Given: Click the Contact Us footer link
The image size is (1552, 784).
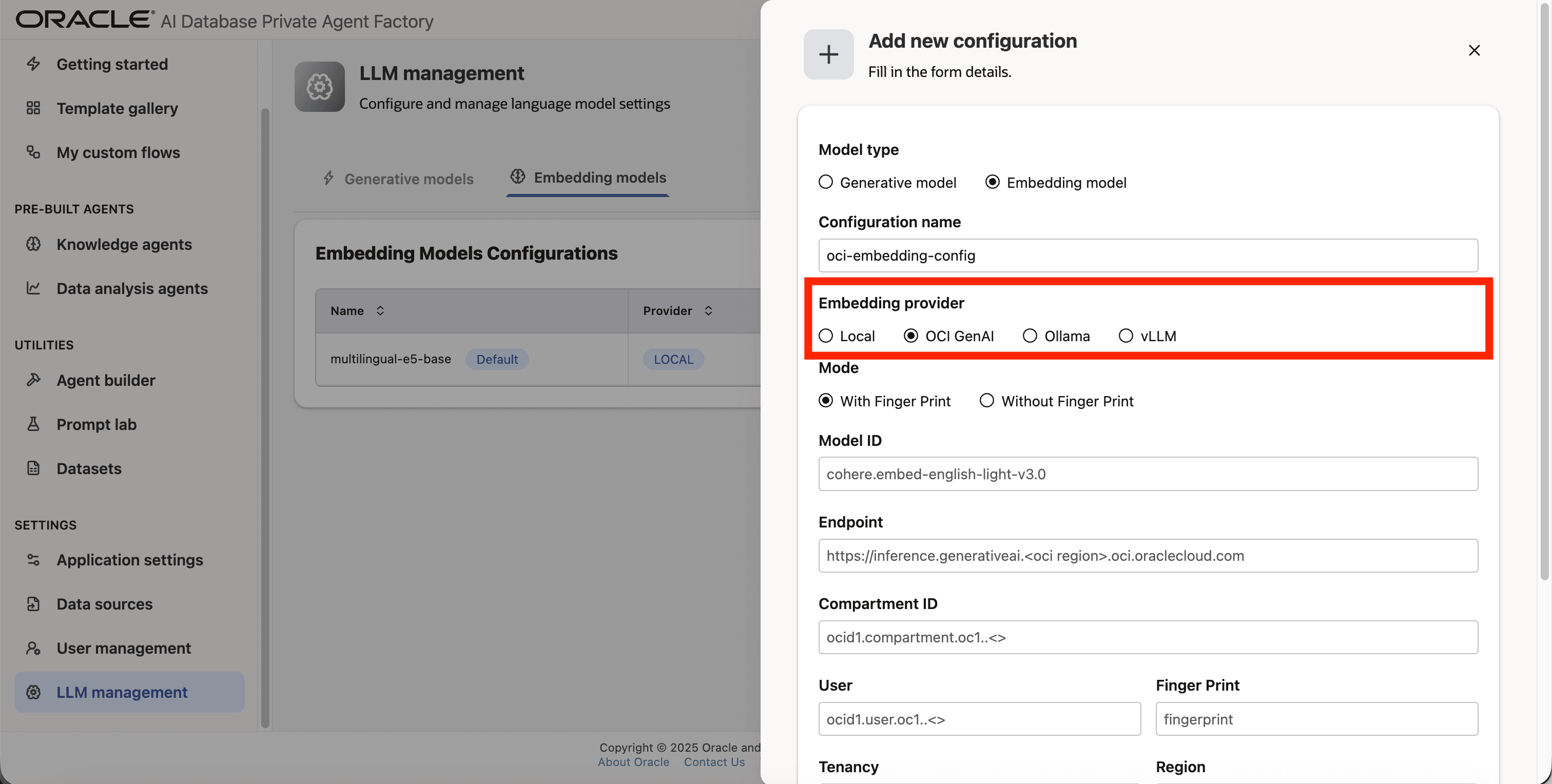Looking at the screenshot, I should pos(714,762).
